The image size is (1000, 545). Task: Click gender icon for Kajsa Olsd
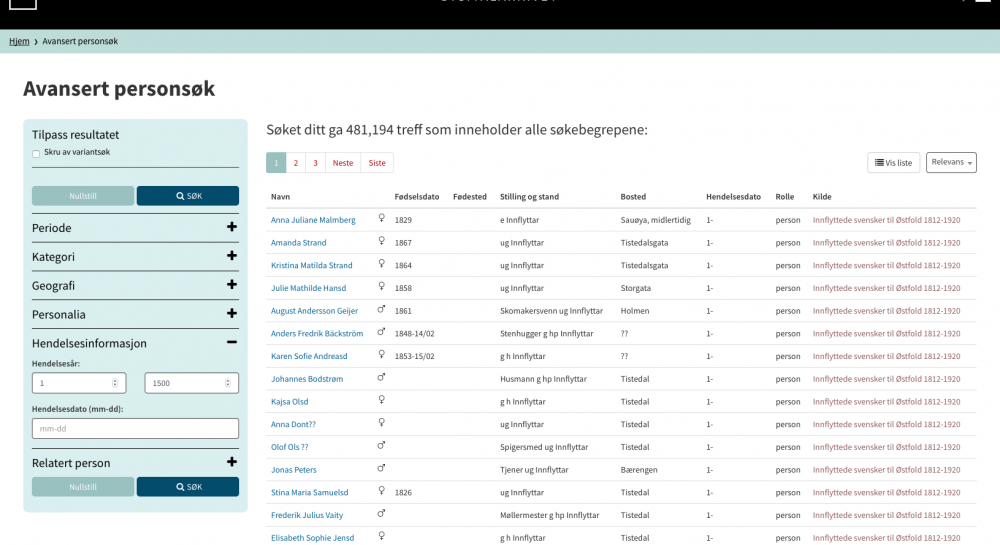pyautogui.click(x=381, y=400)
